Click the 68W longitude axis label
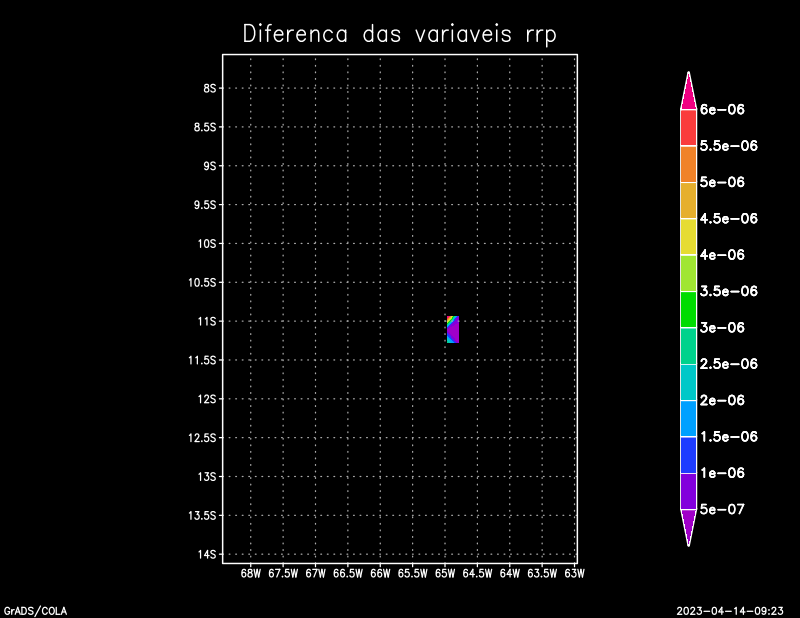The image size is (800, 618). (250, 574)
